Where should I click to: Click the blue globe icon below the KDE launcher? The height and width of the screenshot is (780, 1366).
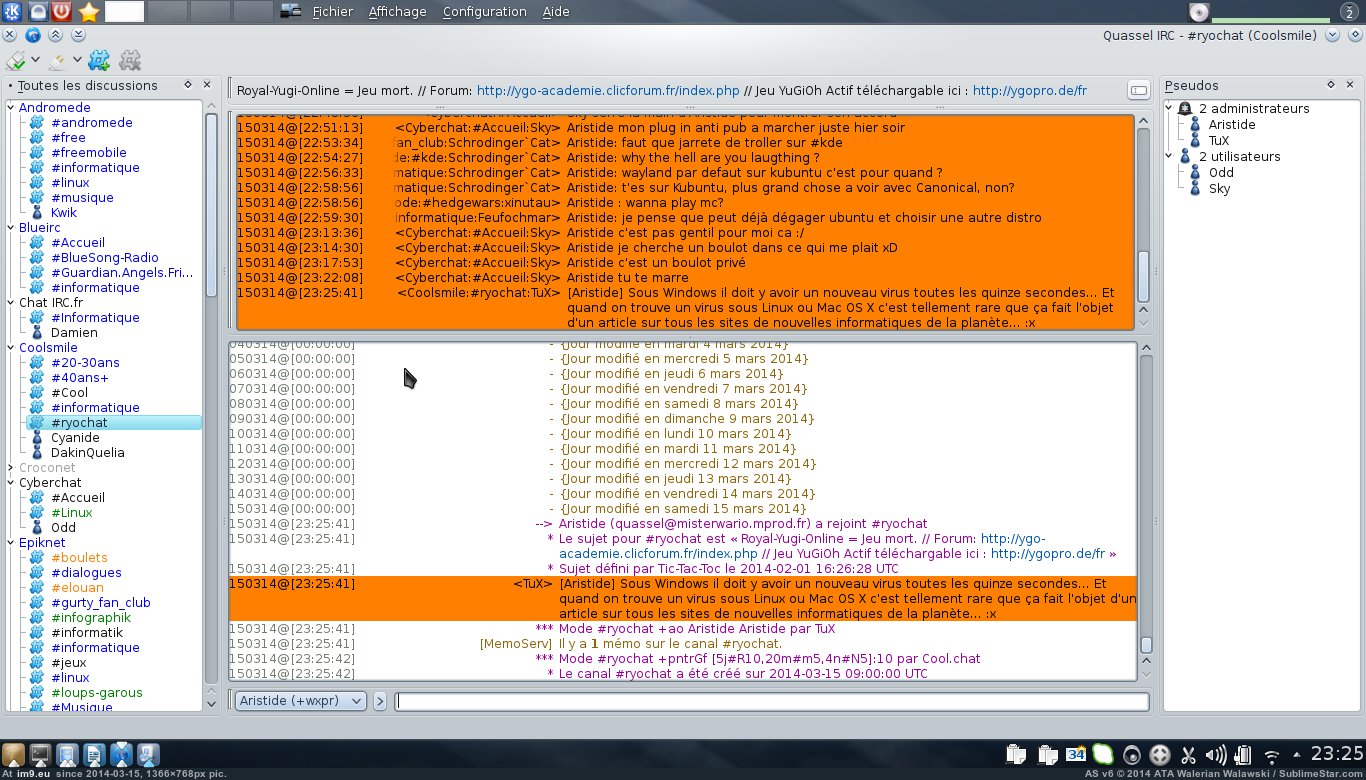point(32,35)
